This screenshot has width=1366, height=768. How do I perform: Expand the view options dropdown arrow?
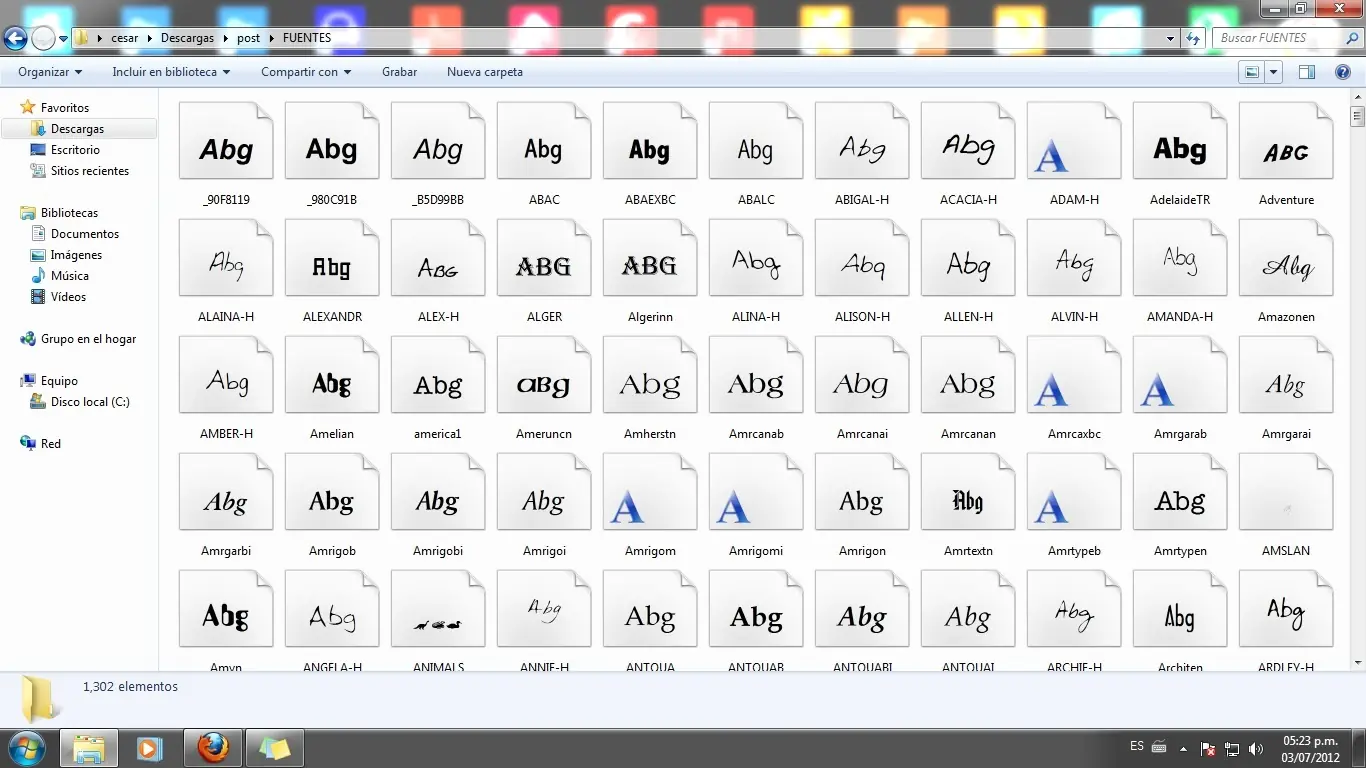tap(1273, 72)
